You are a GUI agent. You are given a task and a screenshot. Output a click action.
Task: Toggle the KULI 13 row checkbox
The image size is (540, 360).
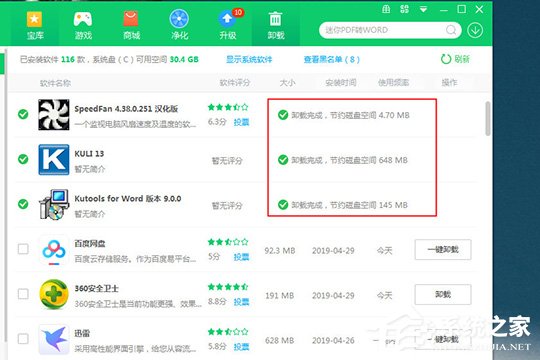23,159
